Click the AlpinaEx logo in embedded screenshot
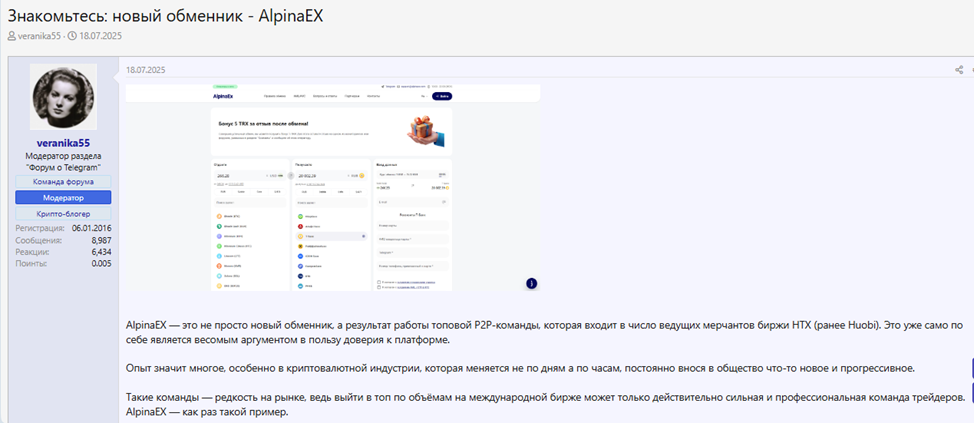The width and height of the screenshot is (974, 423). [224, 96]
